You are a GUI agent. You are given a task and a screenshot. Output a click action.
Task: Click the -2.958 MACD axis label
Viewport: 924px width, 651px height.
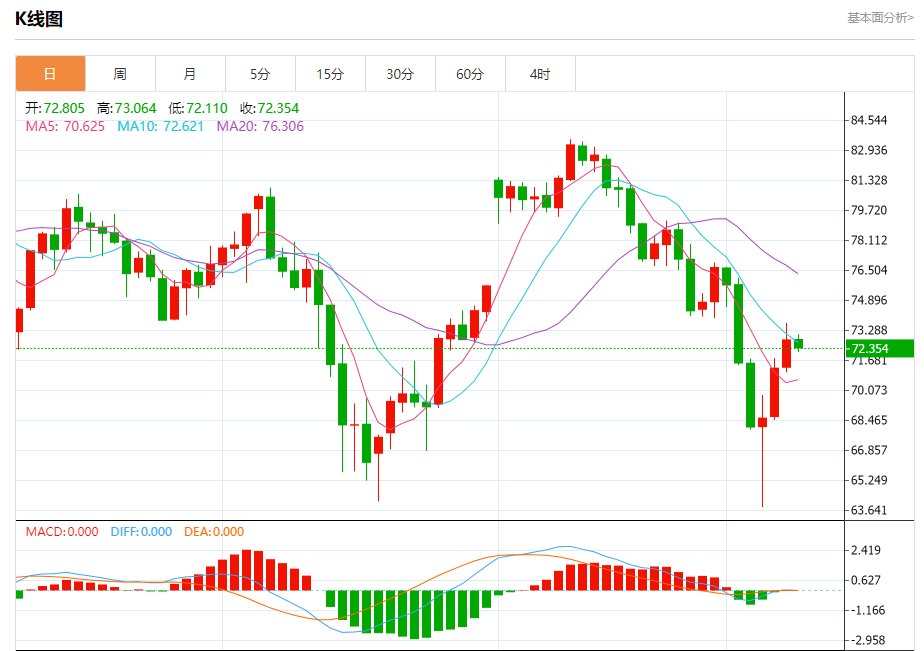click(x=867, y=640)
